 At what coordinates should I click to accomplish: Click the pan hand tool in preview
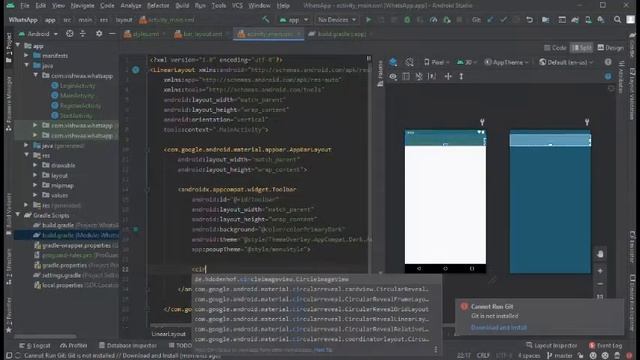[600, 254]
